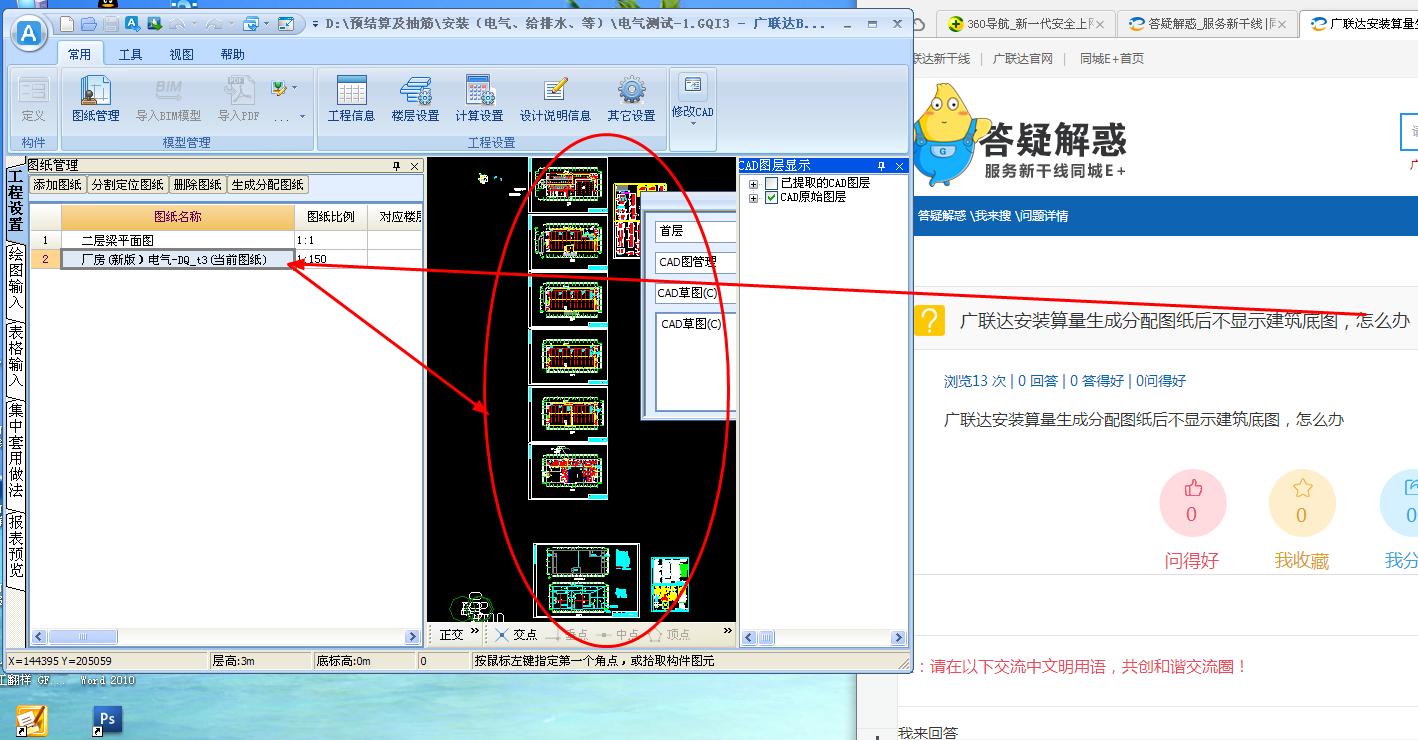This screenshot has height=740, width=1418.
Task: Click the Undo arrow icon
Action: click(x=177, y=24)
